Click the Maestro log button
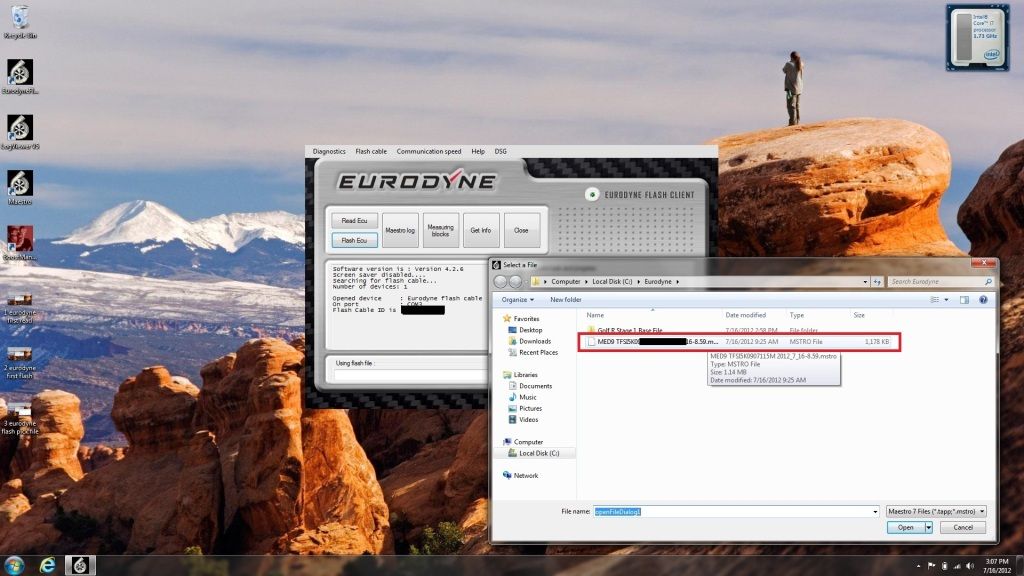Viewport: 1024px width, 576px height. 400,231
